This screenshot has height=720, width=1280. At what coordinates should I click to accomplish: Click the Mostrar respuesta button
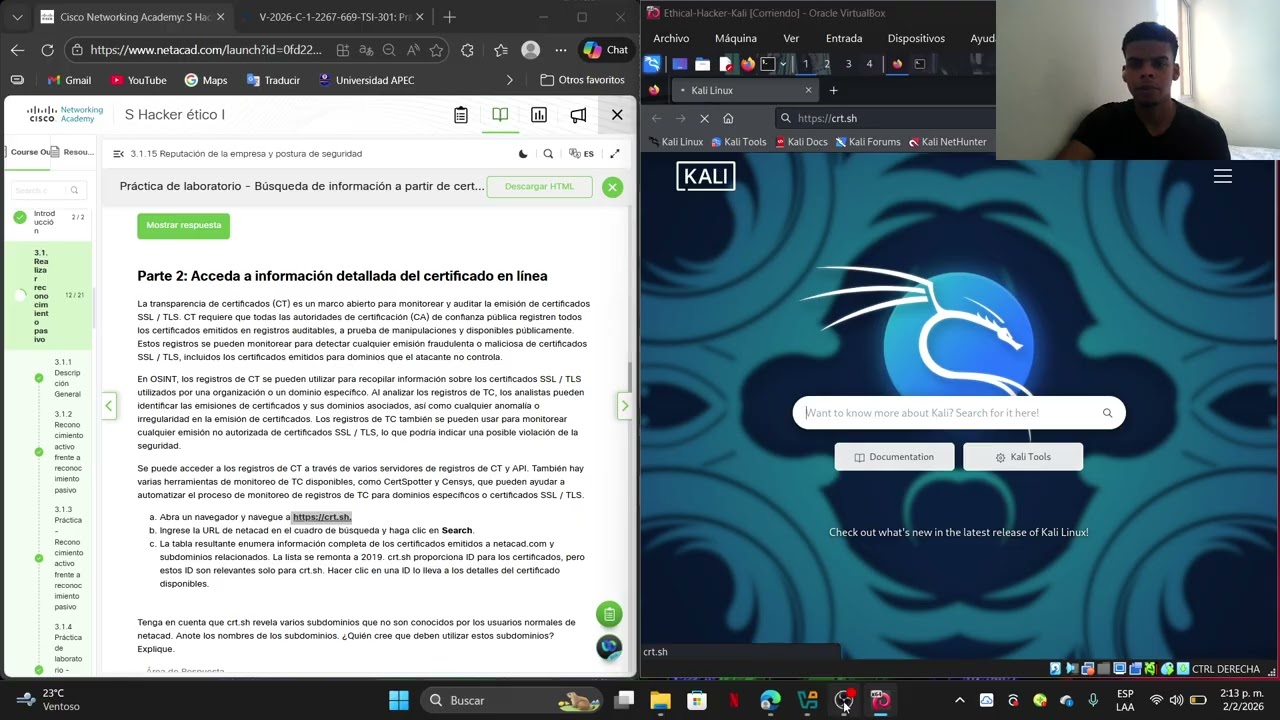pos(184,226)
